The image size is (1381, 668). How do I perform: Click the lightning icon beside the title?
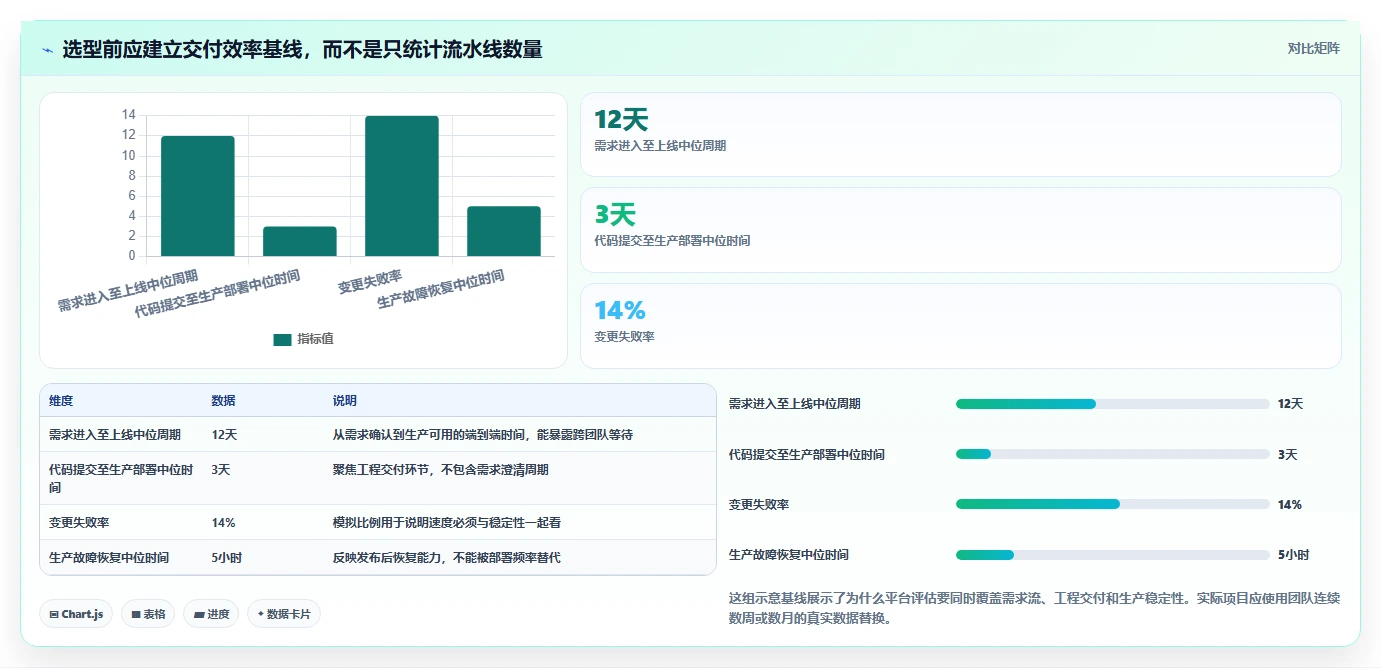tap(48, 50)
